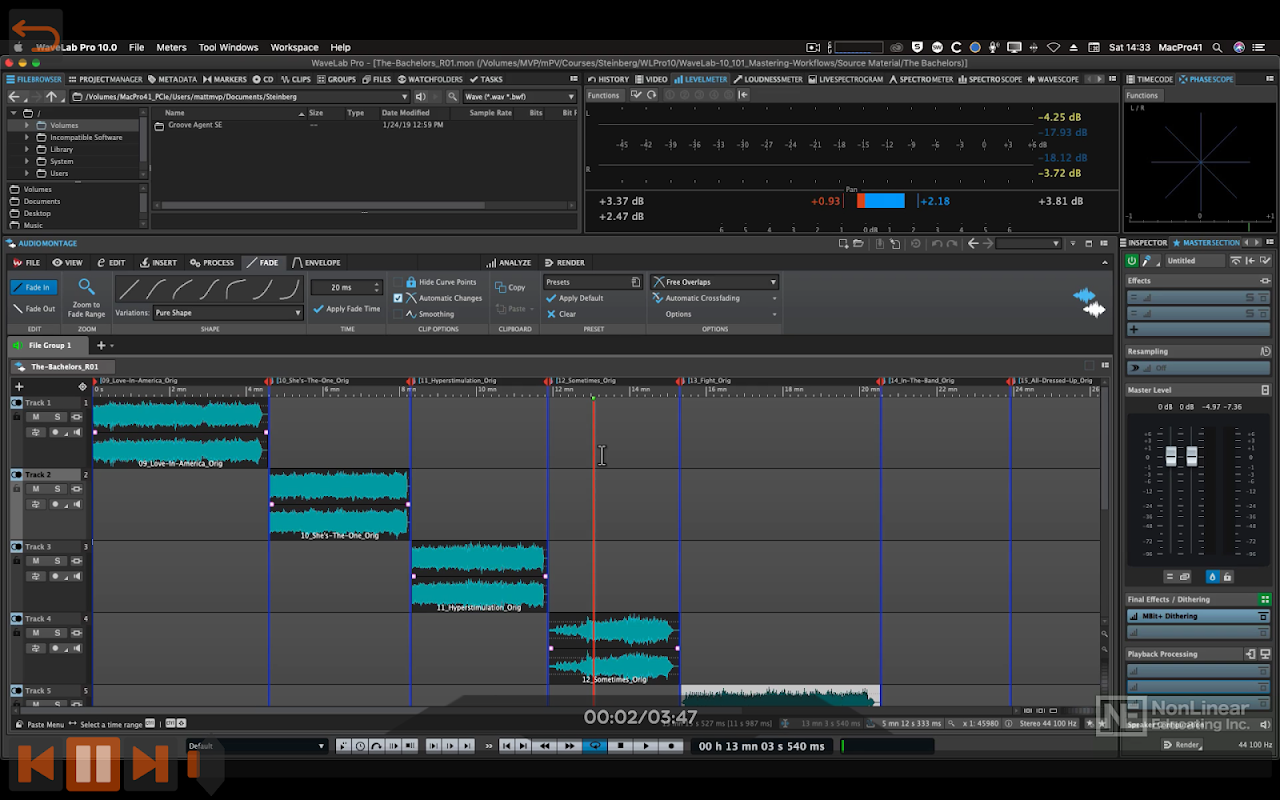The image size is (1280, 800).
Task: Switch to the Insert ribbon tab
Action: [x=158, y=263]
